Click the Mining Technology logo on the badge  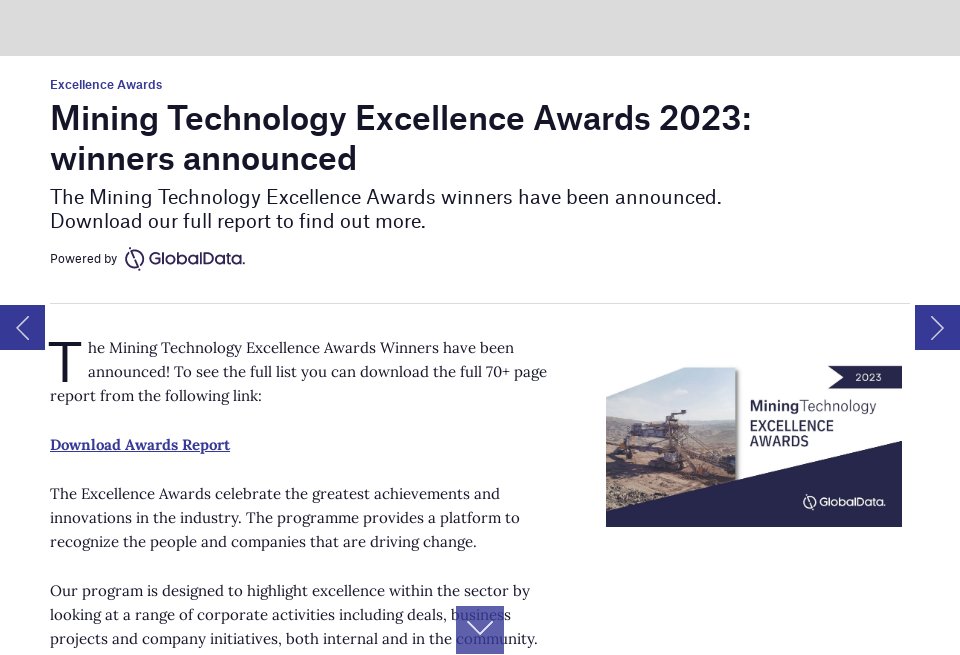click(x=812, y=406)
